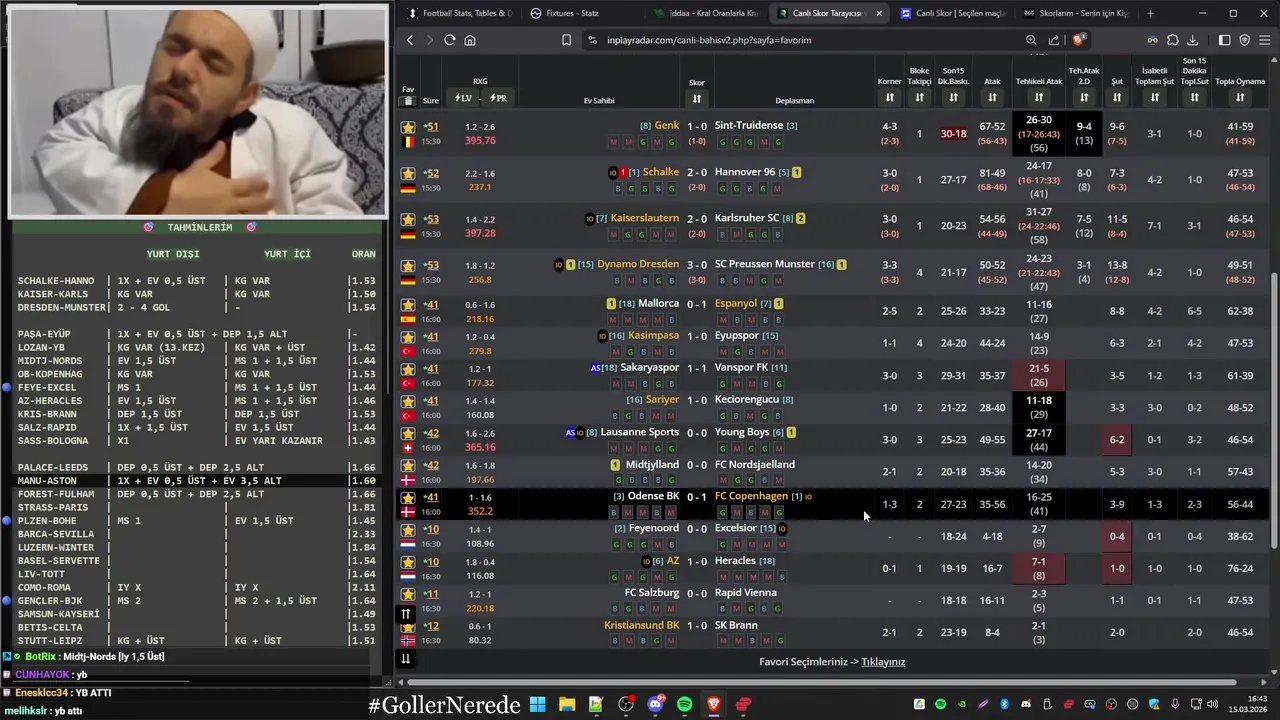Close the Canlı Skor Tarayıcısı tab
Viewport: 1280px width, 720px height.
point(879,13)
